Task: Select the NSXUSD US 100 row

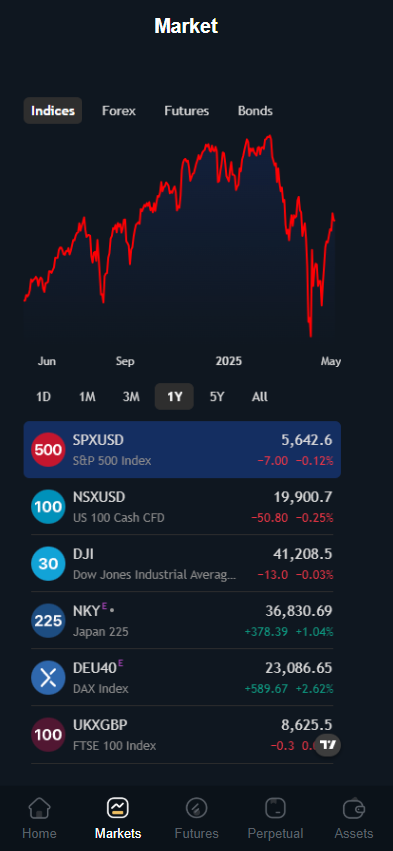Action: (182, 506)
